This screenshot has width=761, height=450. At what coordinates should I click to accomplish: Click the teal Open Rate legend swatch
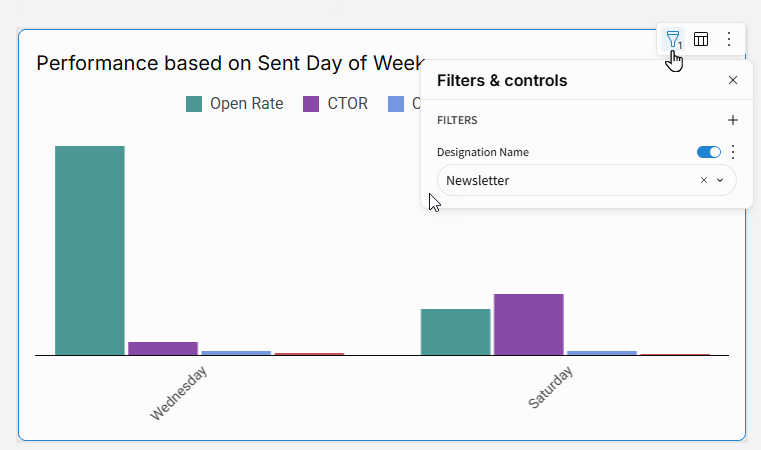click(195, 104)
